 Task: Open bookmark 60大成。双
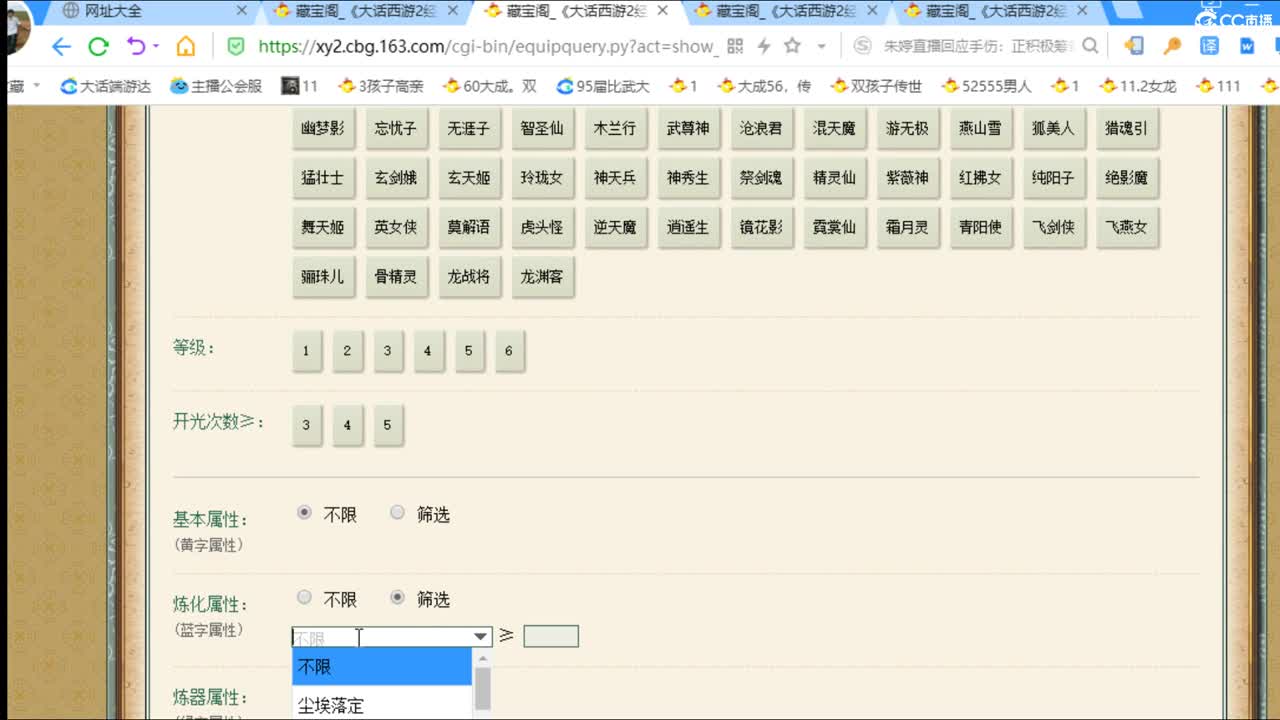pyautogui.click(x=490, y=86)
